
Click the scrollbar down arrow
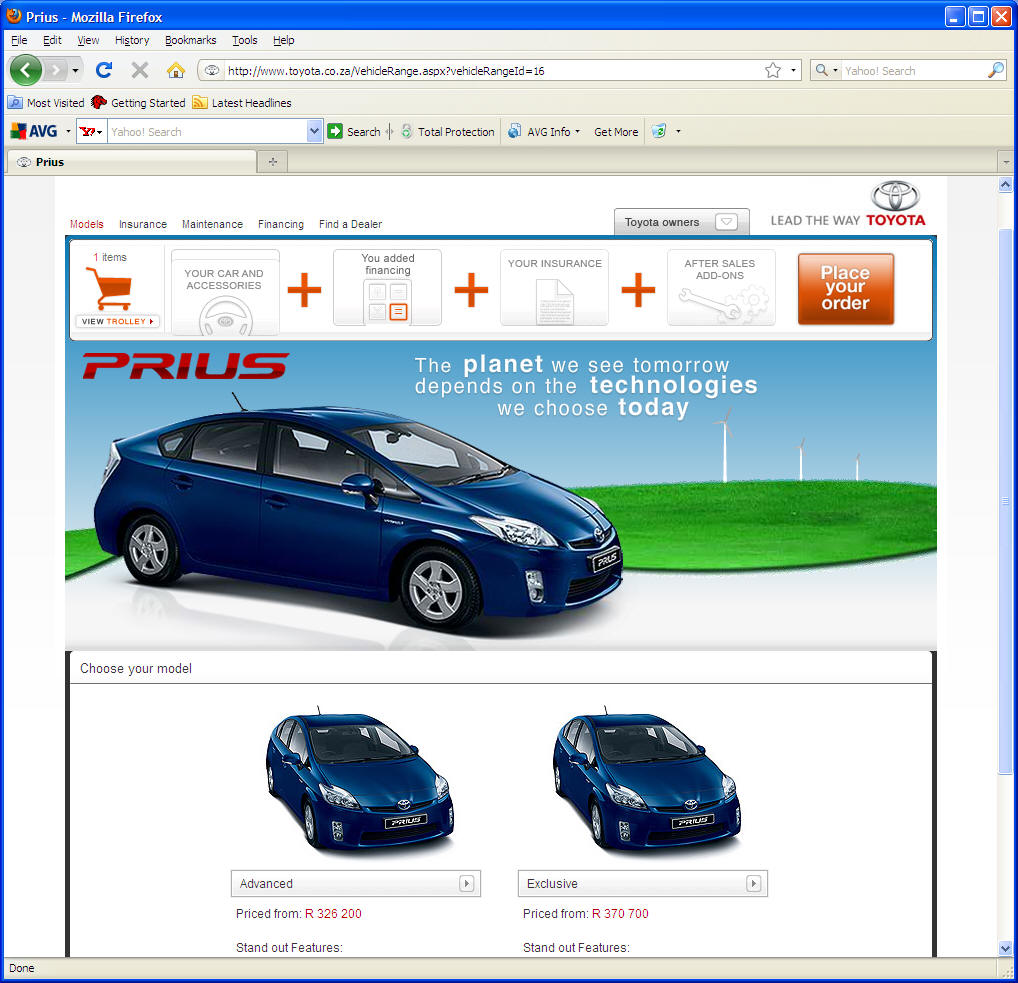click(1005, 949)
